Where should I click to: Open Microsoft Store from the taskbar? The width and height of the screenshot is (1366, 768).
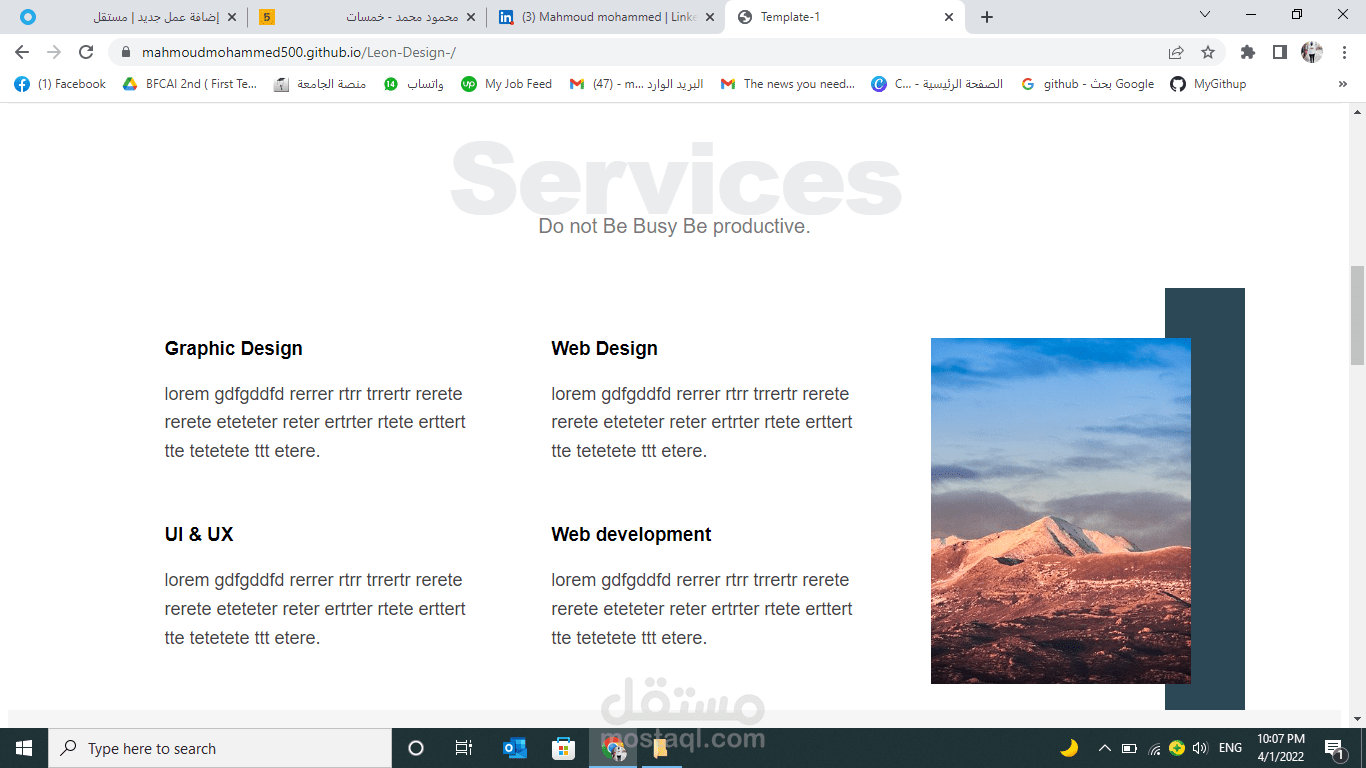click(563, 748)
